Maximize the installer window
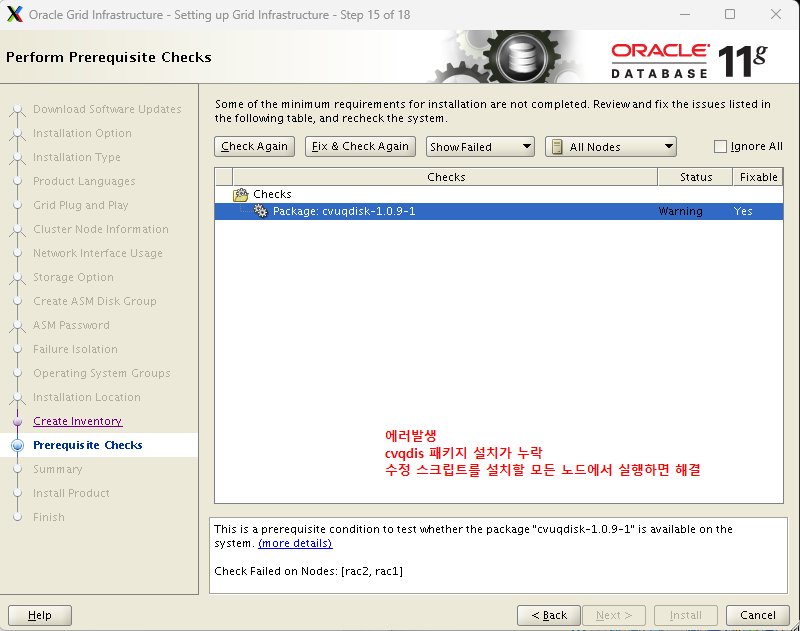800x631 pixels. coord(730,14)
